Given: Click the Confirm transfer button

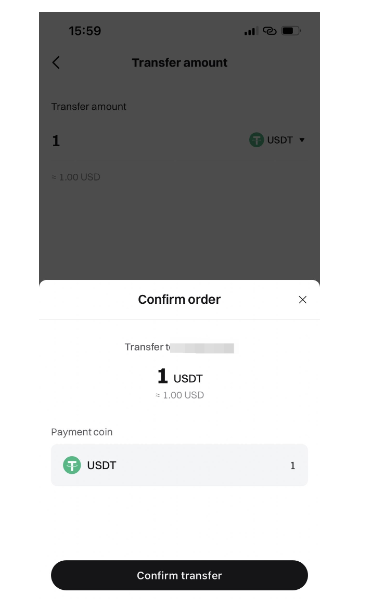Looking at the screenshot, I should (x=179, y=575).
